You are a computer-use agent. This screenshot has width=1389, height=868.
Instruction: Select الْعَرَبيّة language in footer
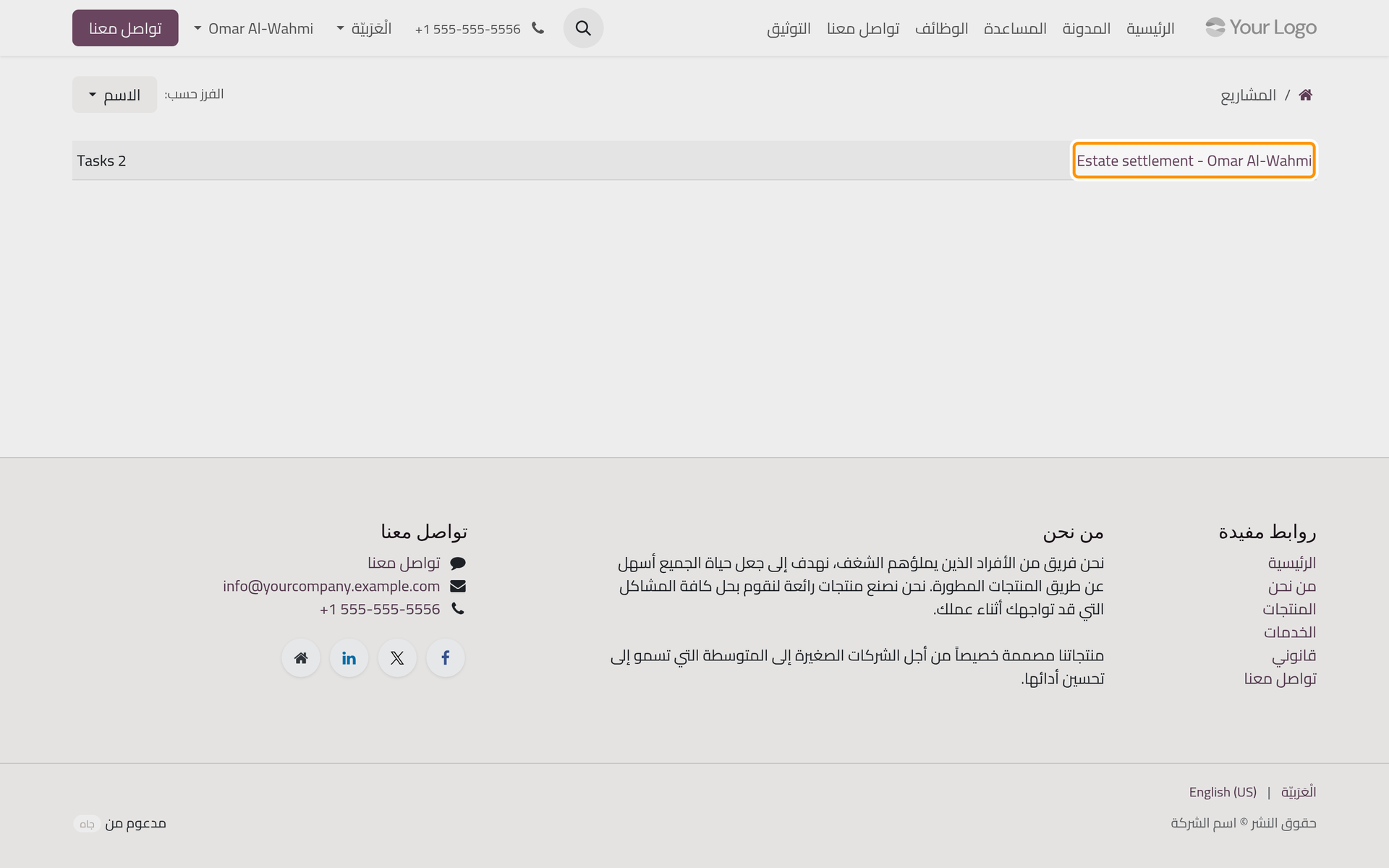tap(1299, 792)
